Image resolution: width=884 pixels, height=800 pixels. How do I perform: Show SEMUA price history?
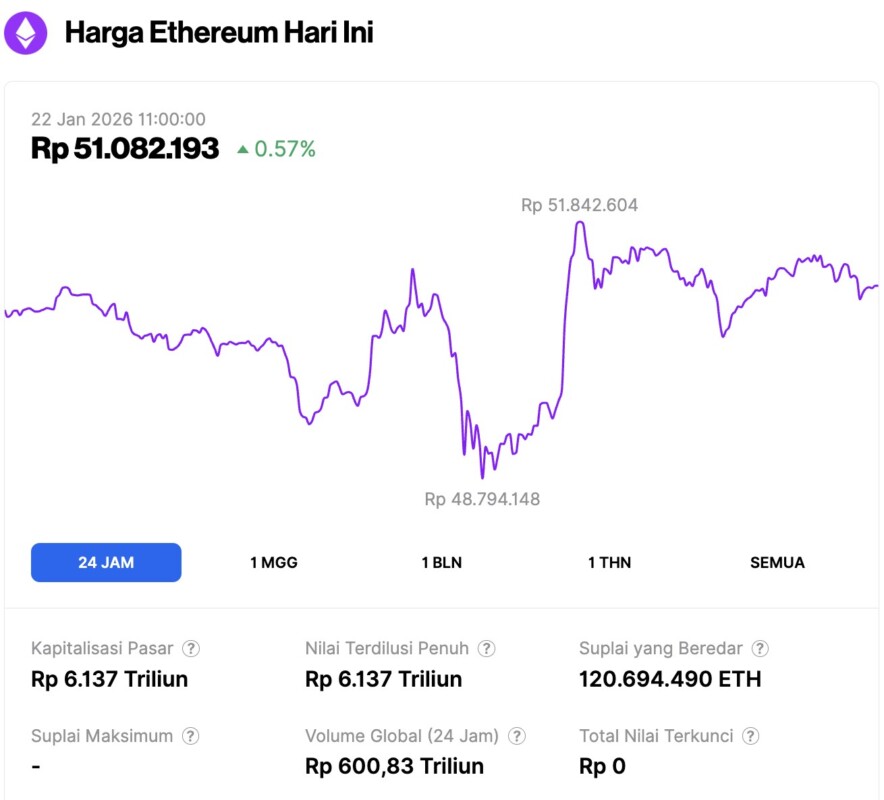pyautogui.click(x=777, y=562)
